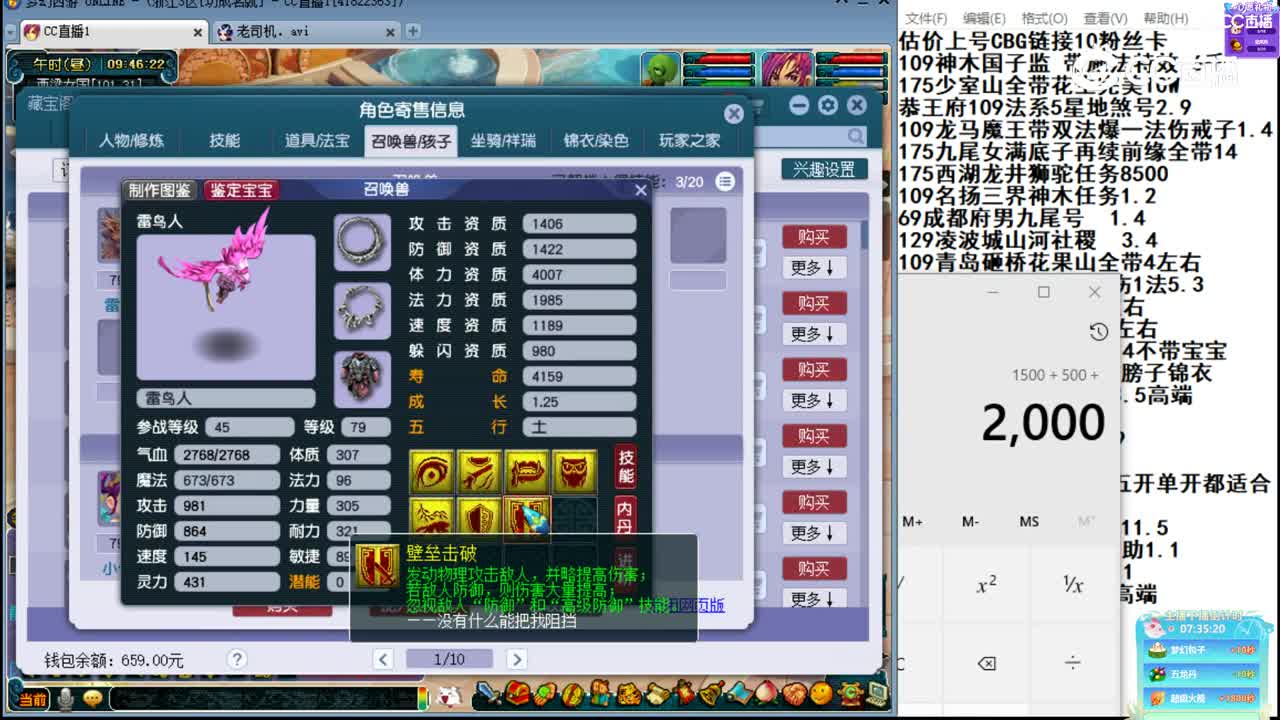Select the 壁垒击破 shield skill icon

point(527,518)
